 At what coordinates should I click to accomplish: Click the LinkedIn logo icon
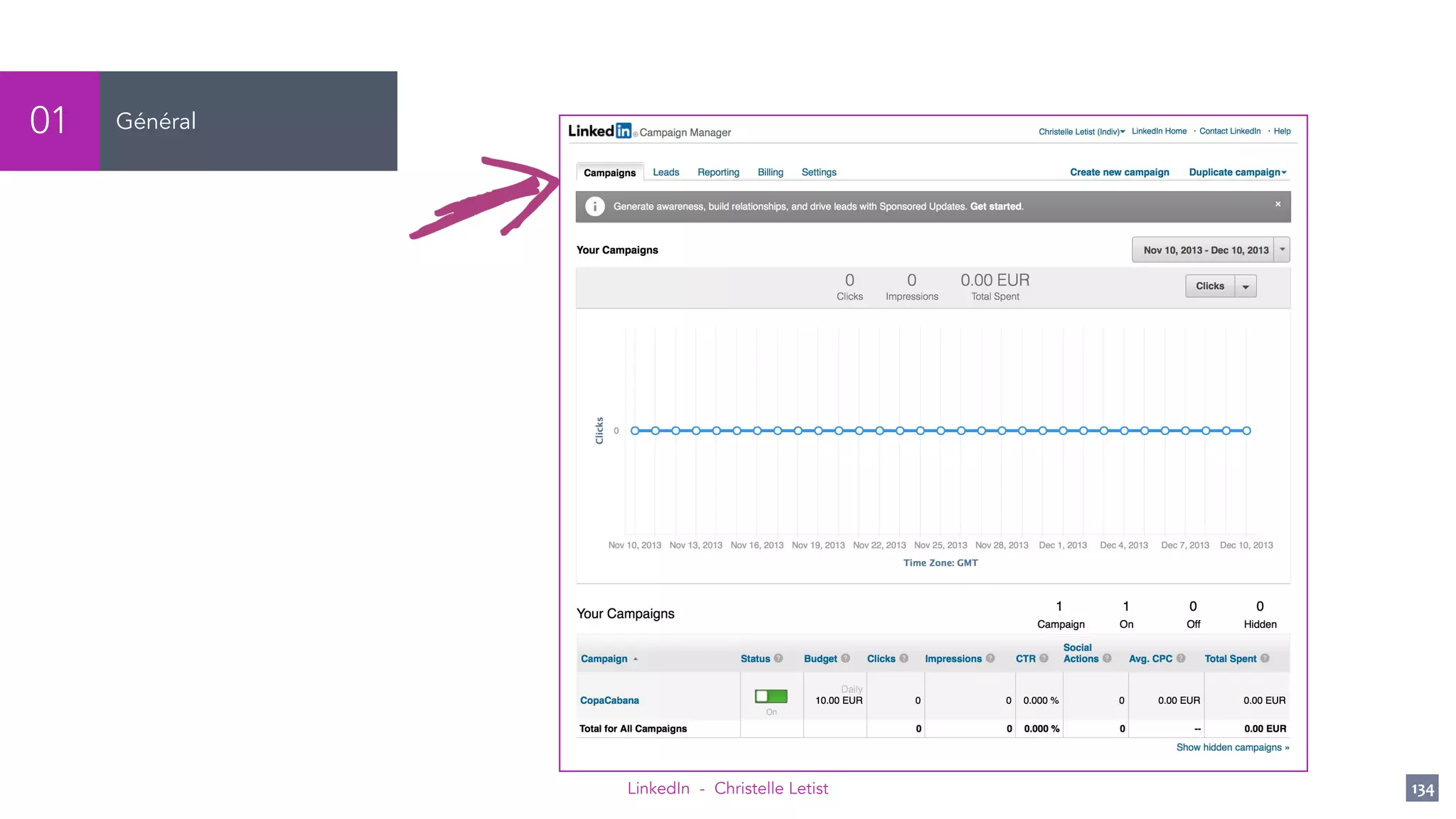(x=623, y=131)
